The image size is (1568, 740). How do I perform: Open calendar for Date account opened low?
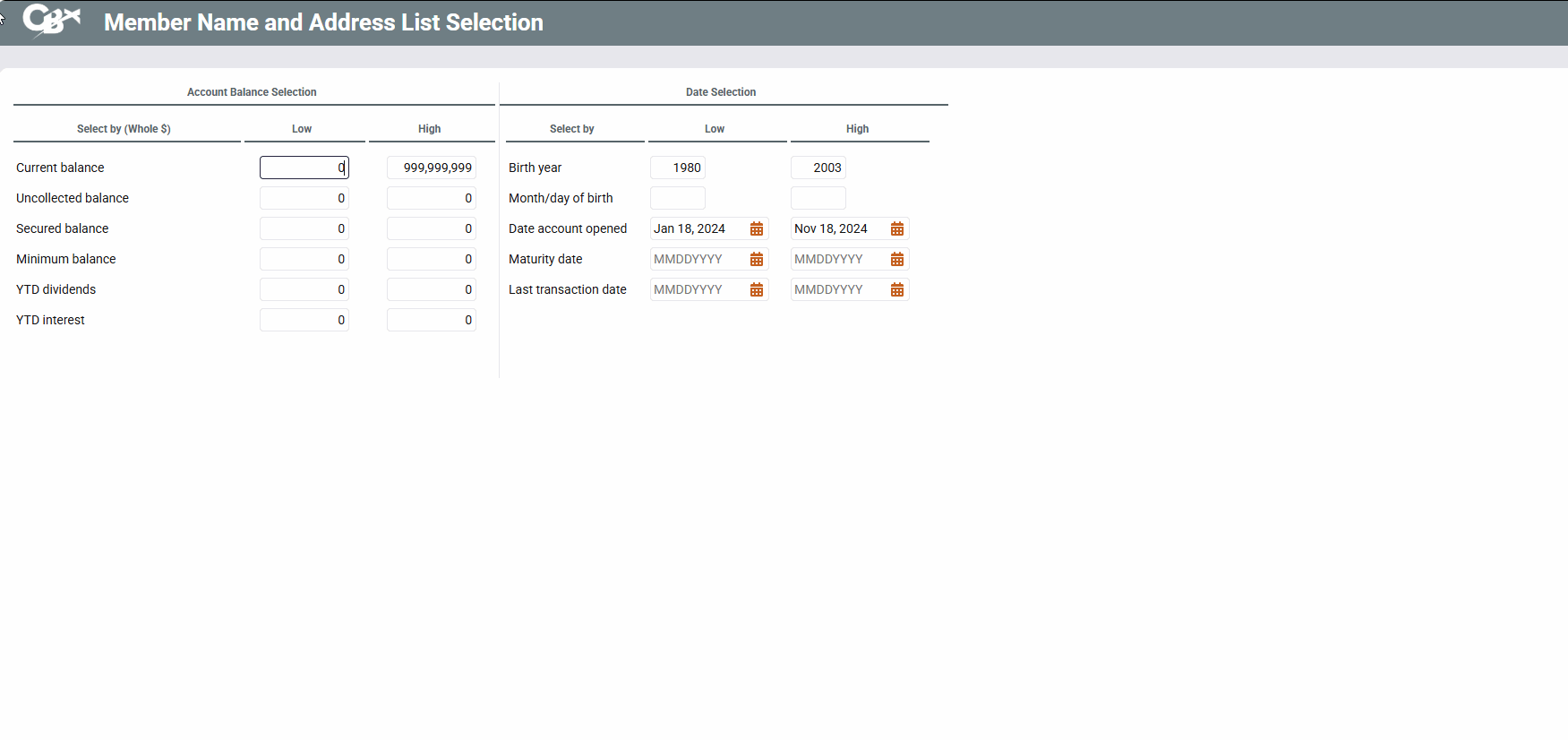pyautogui.click(x=757, y=229)
